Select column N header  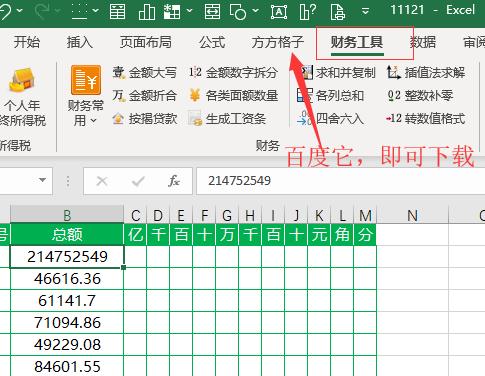(413, 215)
